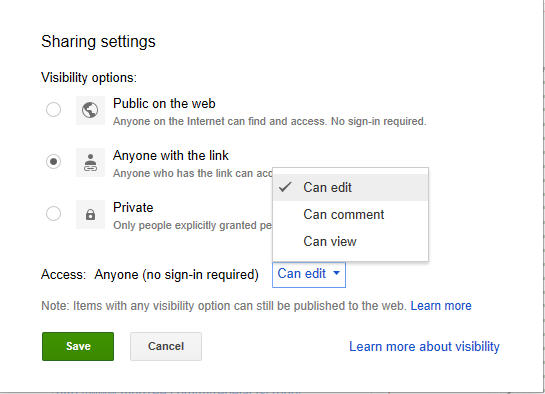Click the Cancel button

pos(166,346)
